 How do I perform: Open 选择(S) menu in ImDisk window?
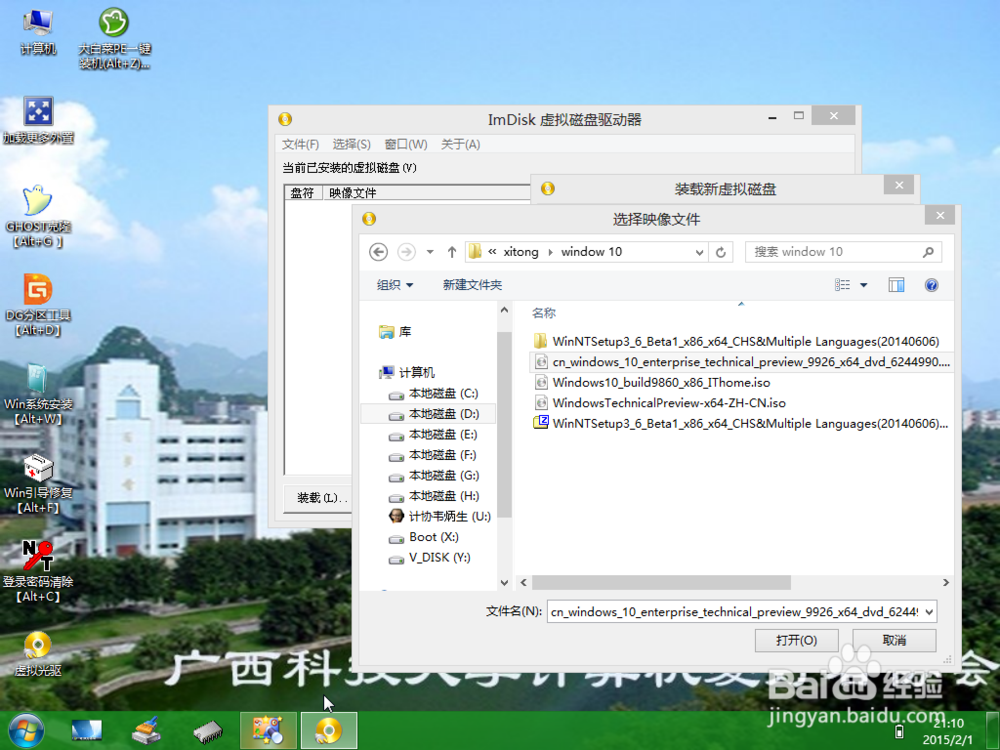[x=351, y=145]
